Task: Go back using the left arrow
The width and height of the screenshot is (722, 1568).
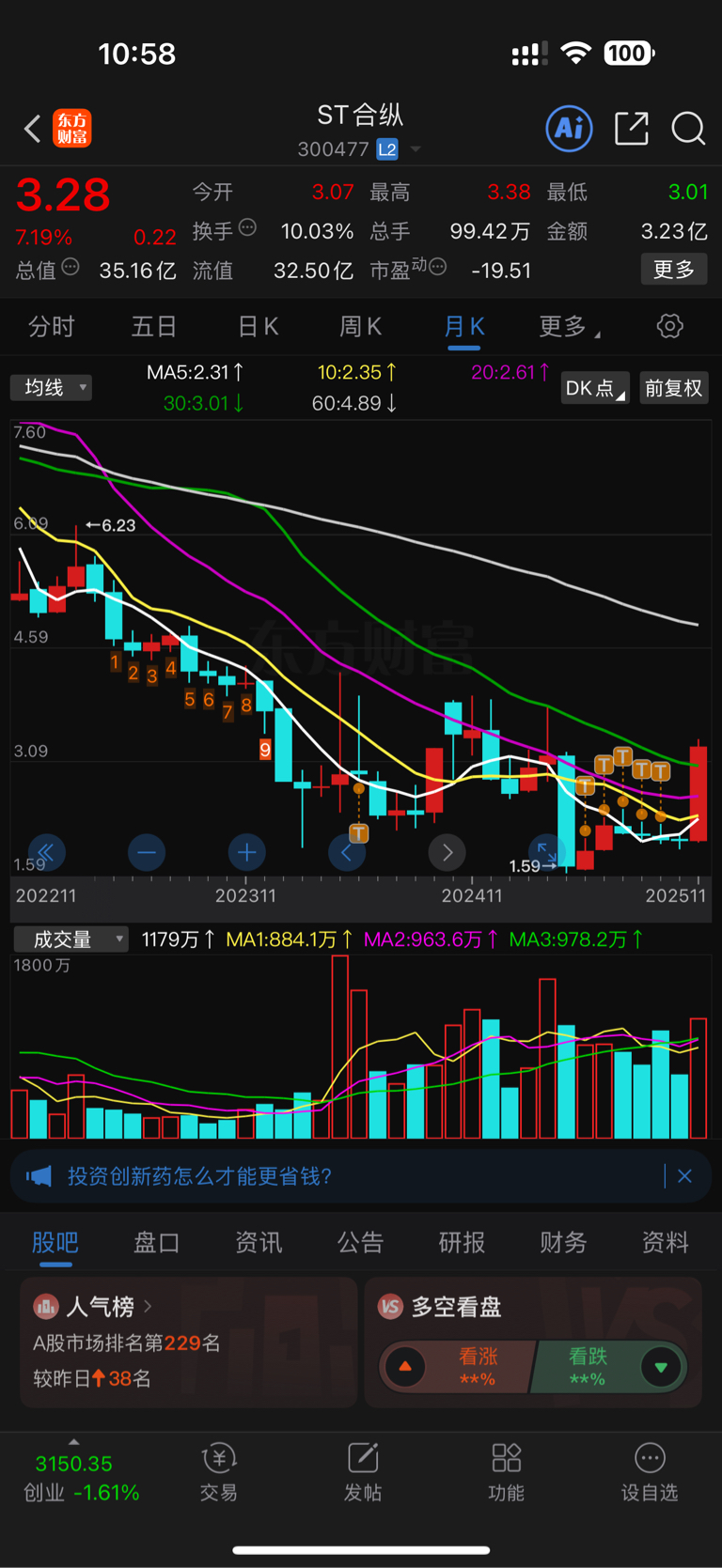Action: coord(32,128)
